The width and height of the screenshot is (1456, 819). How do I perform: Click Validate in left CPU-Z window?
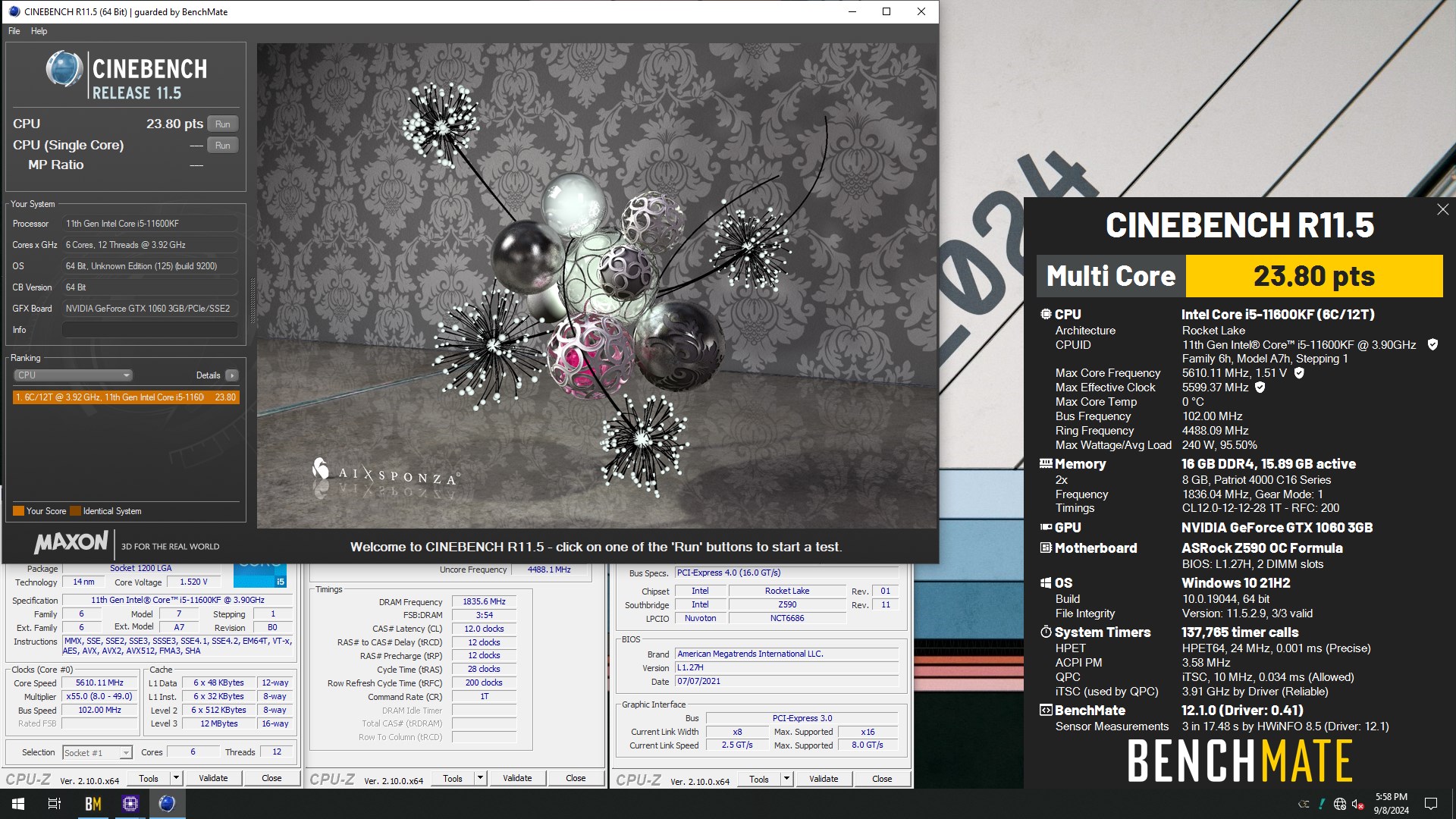coord(213,778)
